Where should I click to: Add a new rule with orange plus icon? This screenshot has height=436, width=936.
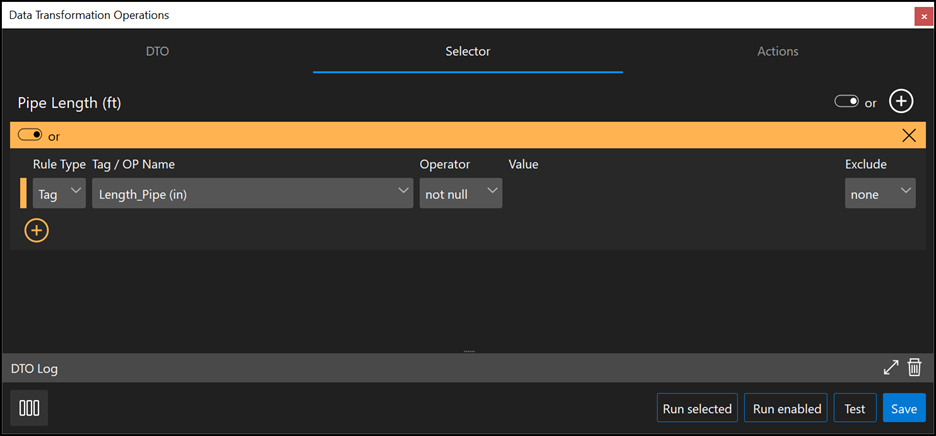pyautogui.click(x=36, y=230)
